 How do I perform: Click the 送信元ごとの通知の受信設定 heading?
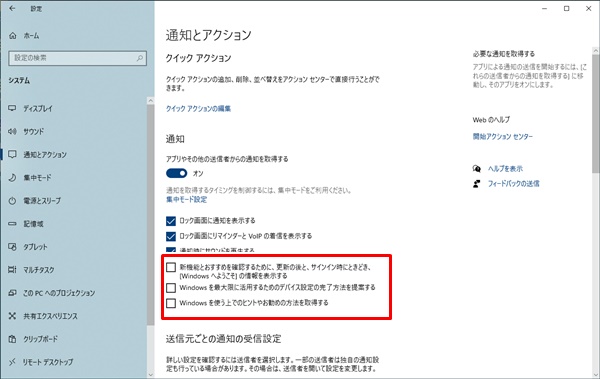(223, 339)
